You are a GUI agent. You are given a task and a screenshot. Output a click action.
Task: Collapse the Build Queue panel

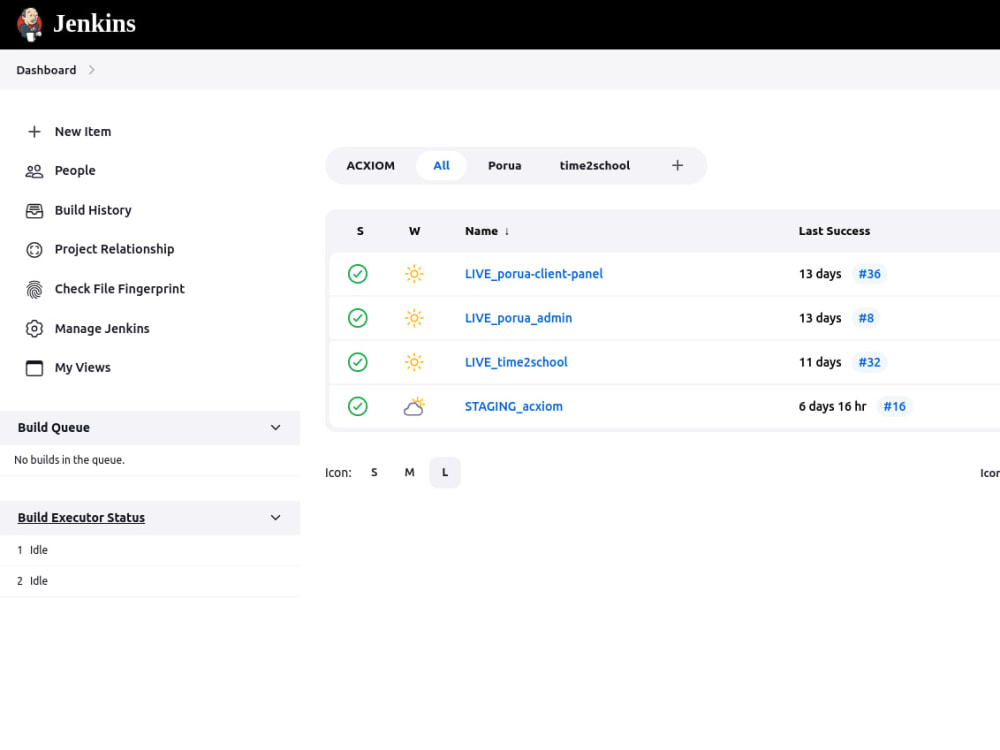click(x=276, y=428)
